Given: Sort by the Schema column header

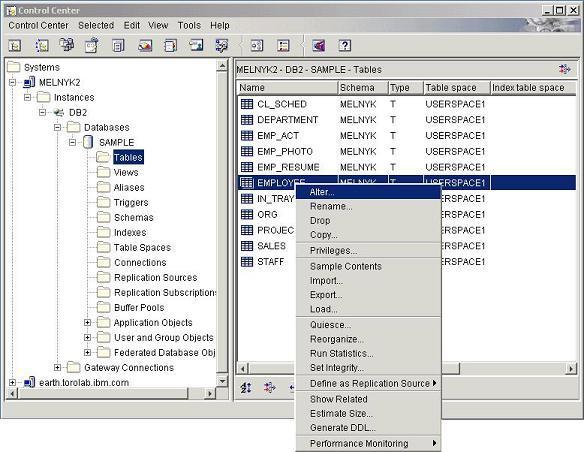Looking at the screenshot, I should [x=363, y=87].
